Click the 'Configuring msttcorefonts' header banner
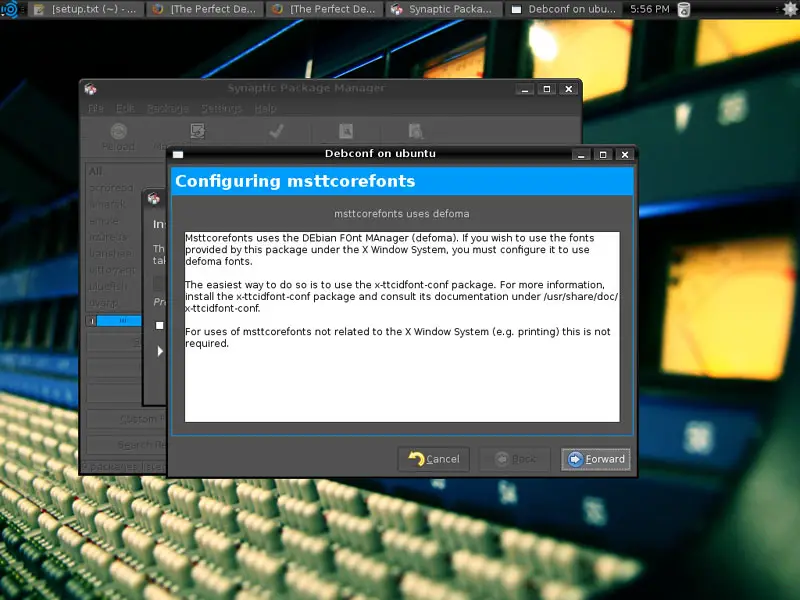This screenshot has width=800, height=600. coord(402,181)
